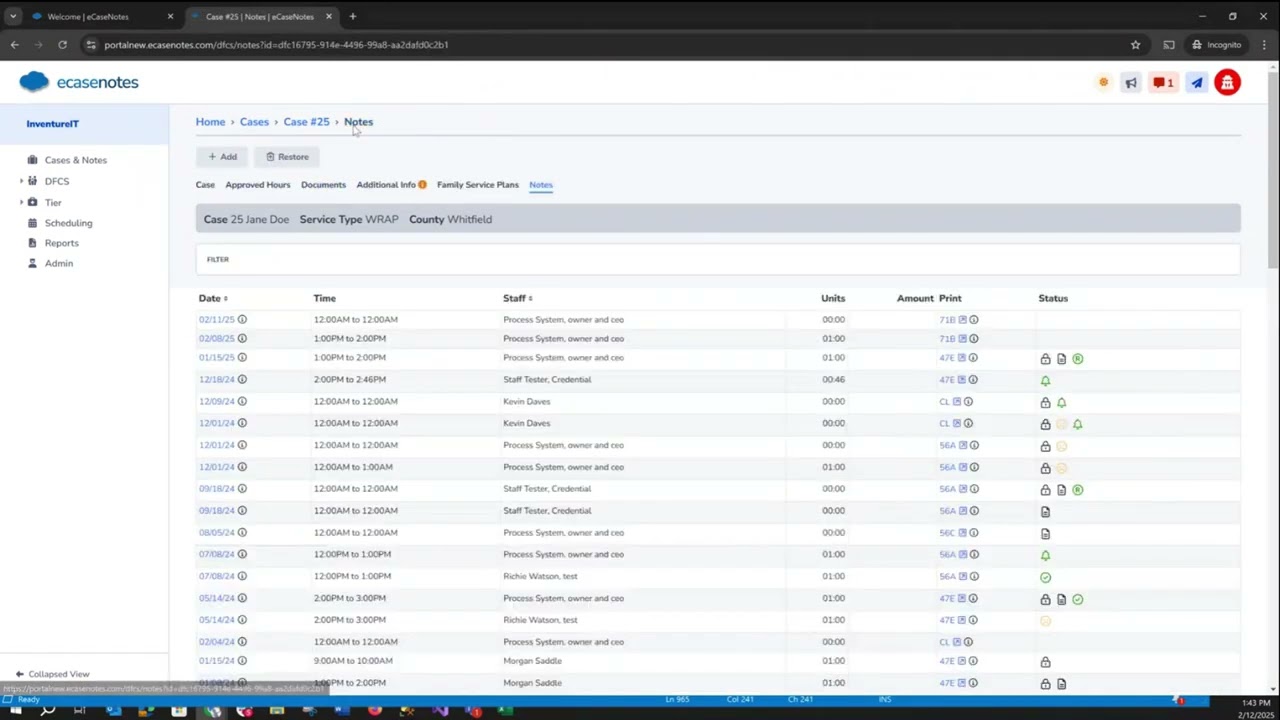Click Staff Tester, Credential in 12/18/24 row
This screenshot has width=1280, height=720.
pyautogui.click(x=547, y=380)
